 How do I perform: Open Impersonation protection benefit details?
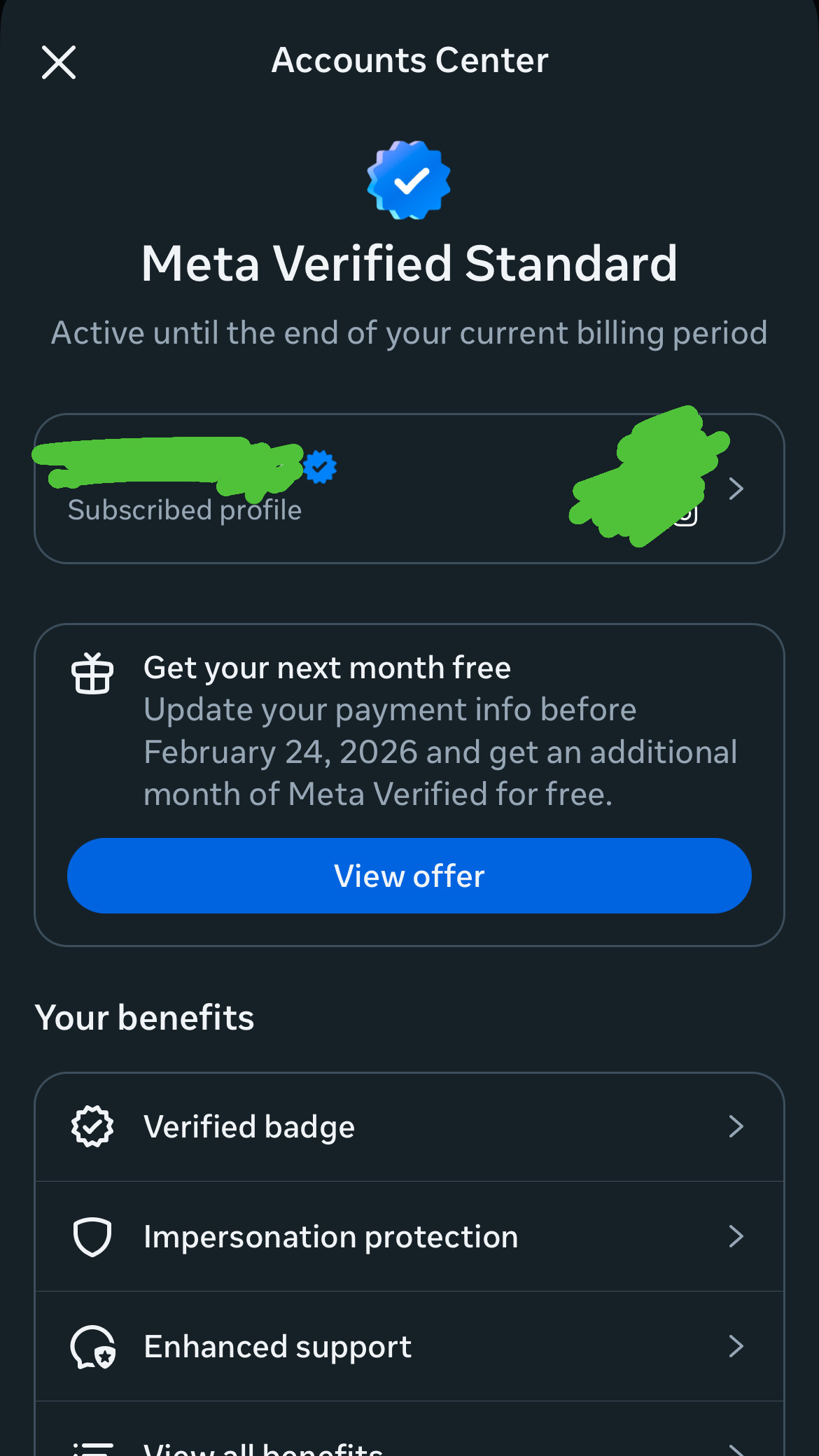point(330,1237)
